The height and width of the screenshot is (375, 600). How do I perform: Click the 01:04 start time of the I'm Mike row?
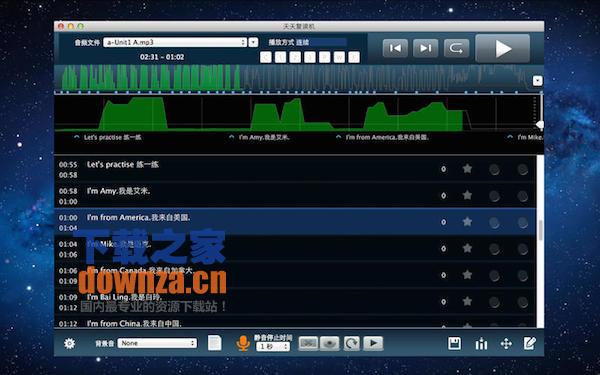coord(68,244)
